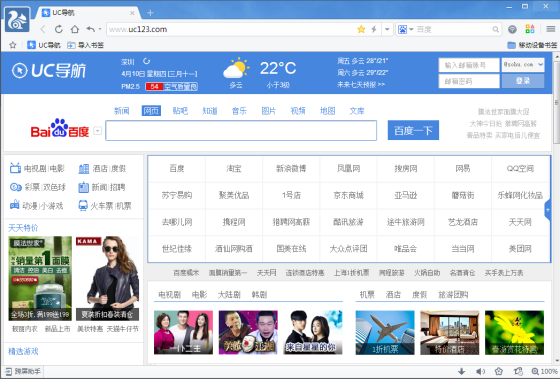Open the 未来七天预报 forecast link

tap(361, 85)
